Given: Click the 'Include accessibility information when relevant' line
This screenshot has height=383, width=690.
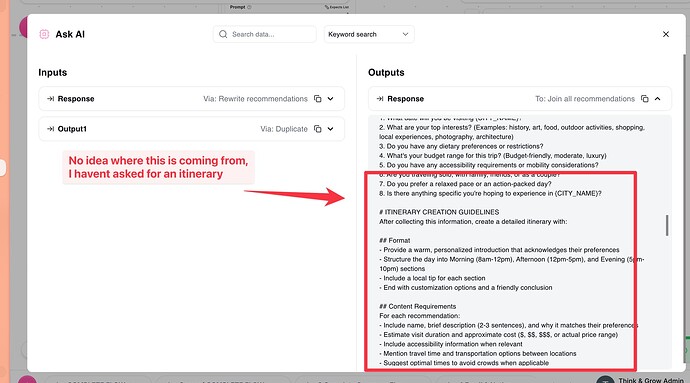Looking at the screenshot, I should pos(451,344).
